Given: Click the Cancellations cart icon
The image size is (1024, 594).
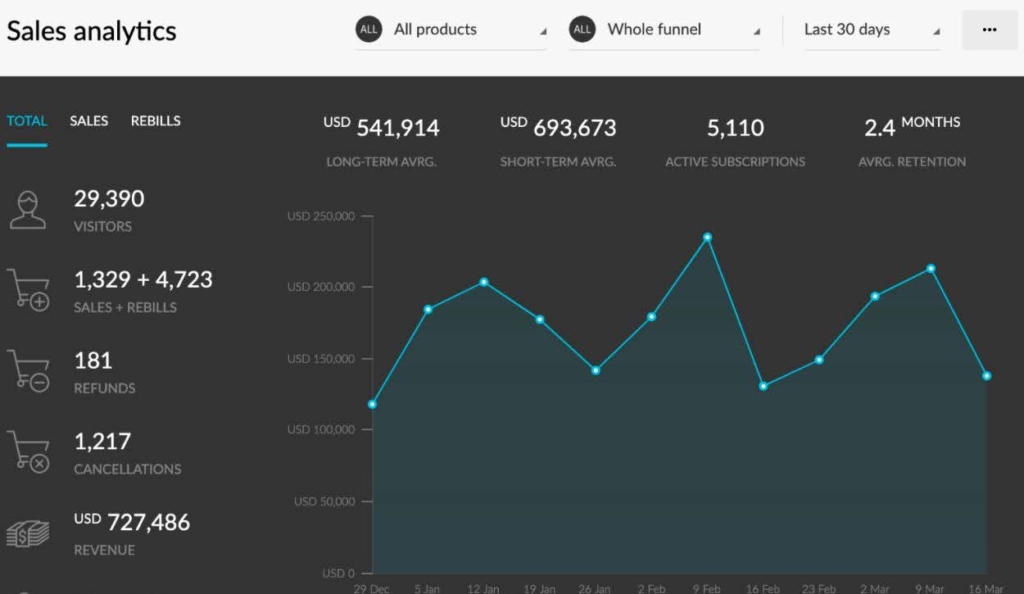Looking at the screenshot, I should [x=28, y=451].
